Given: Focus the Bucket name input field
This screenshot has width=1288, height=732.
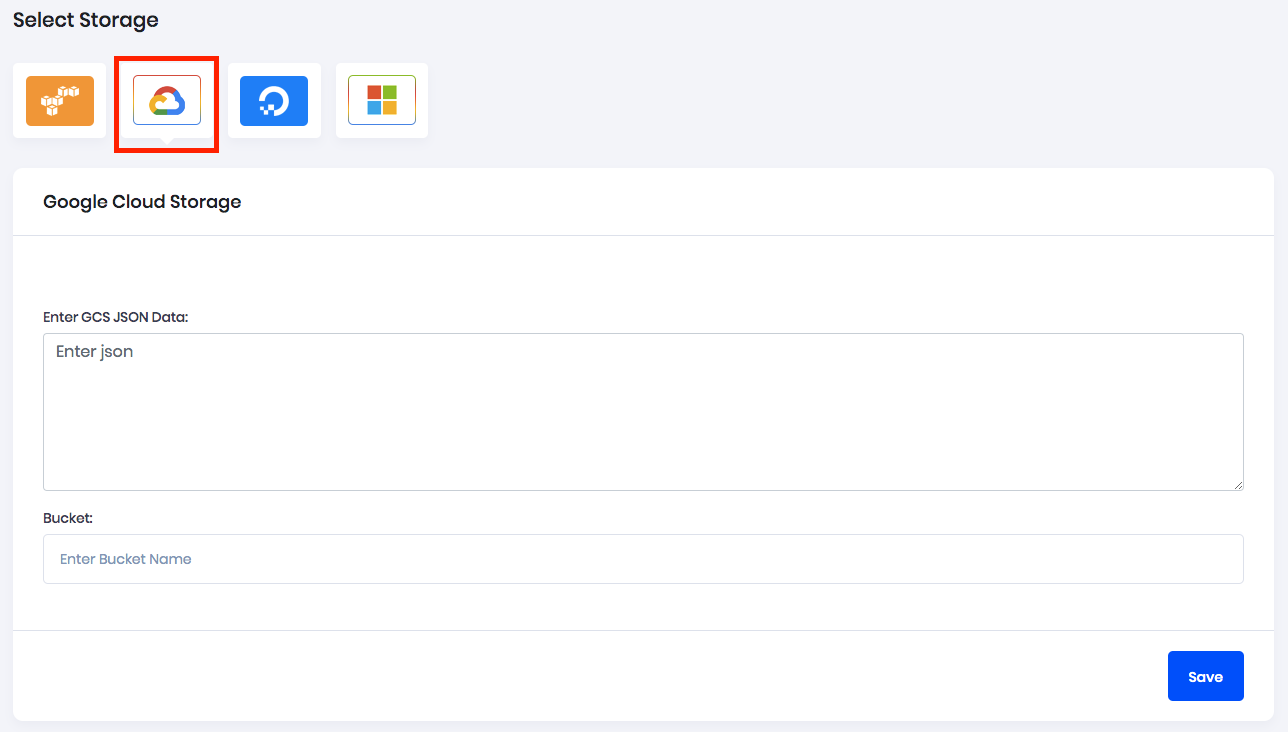Looking at the screenshot, I should click(x=643, y=559).
